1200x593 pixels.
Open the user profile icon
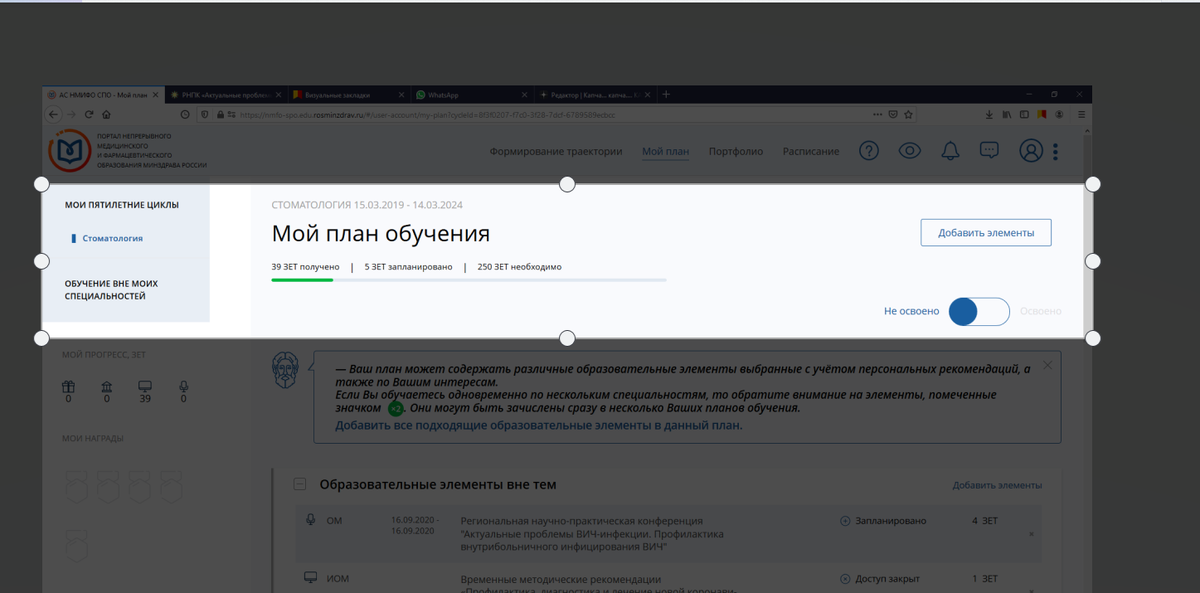pyautogui.click(x=1030, y=151)
